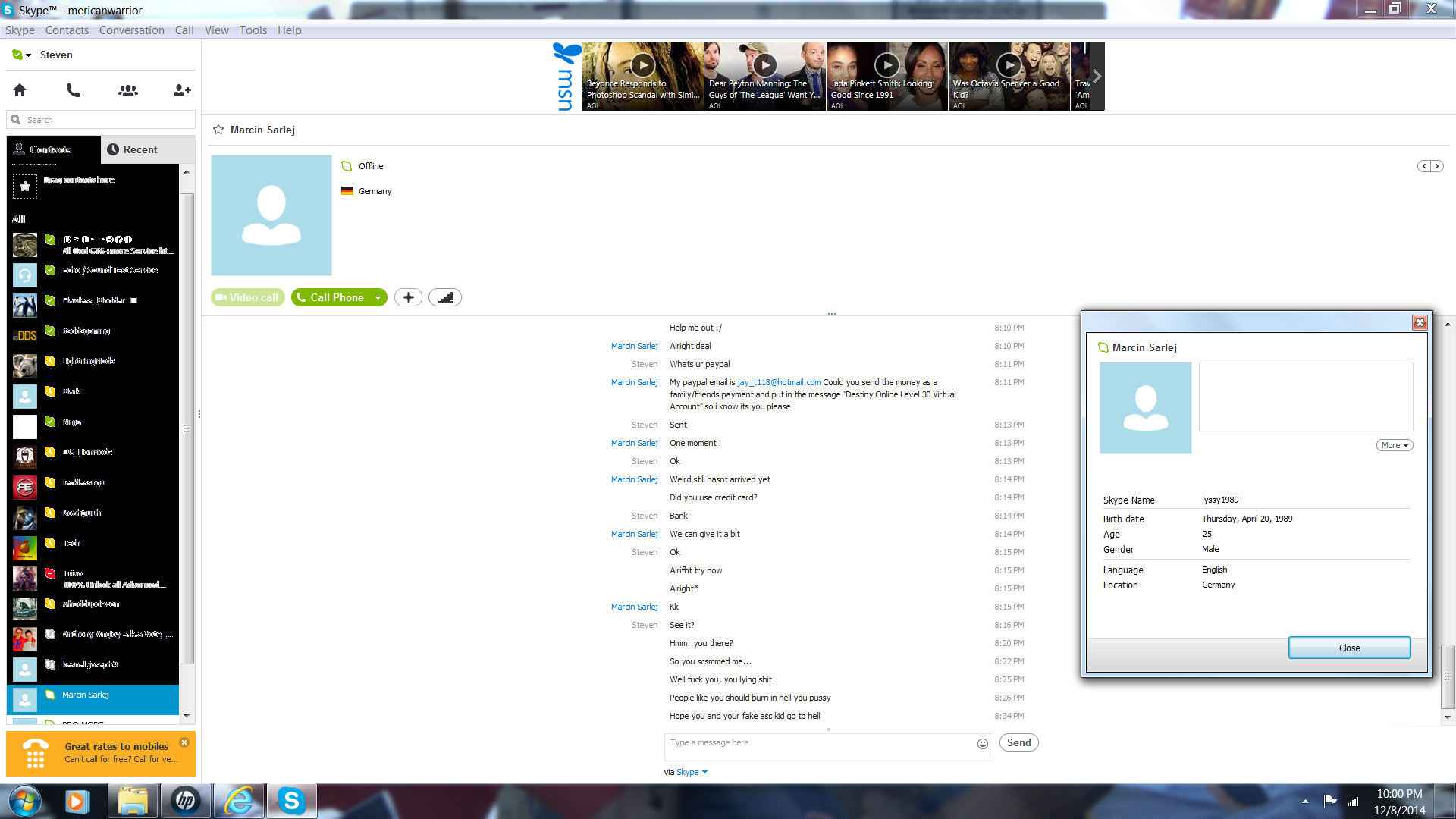The width and height of the screenshot is (1456, 819).
Task: Open the Help menu
Action: point(290,30)
